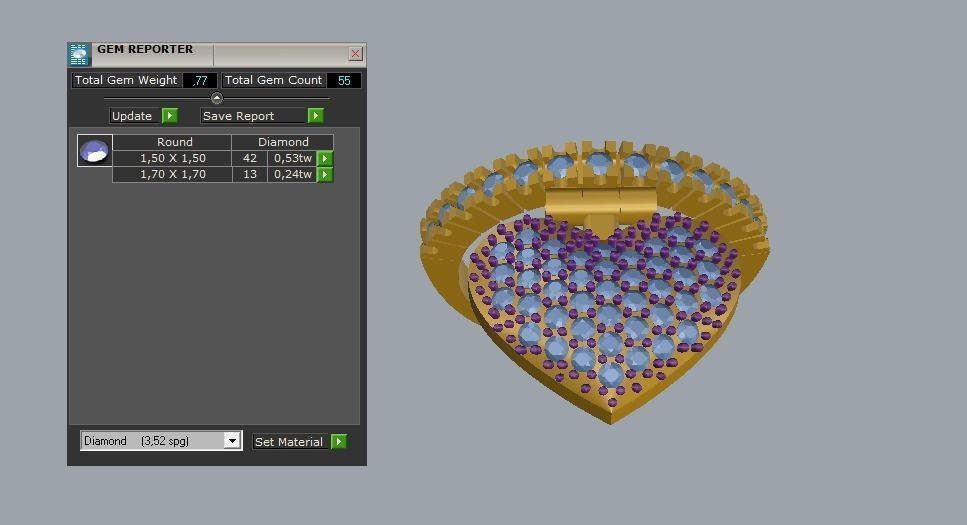Click the Total Gem Count value 55

point(344,80)
